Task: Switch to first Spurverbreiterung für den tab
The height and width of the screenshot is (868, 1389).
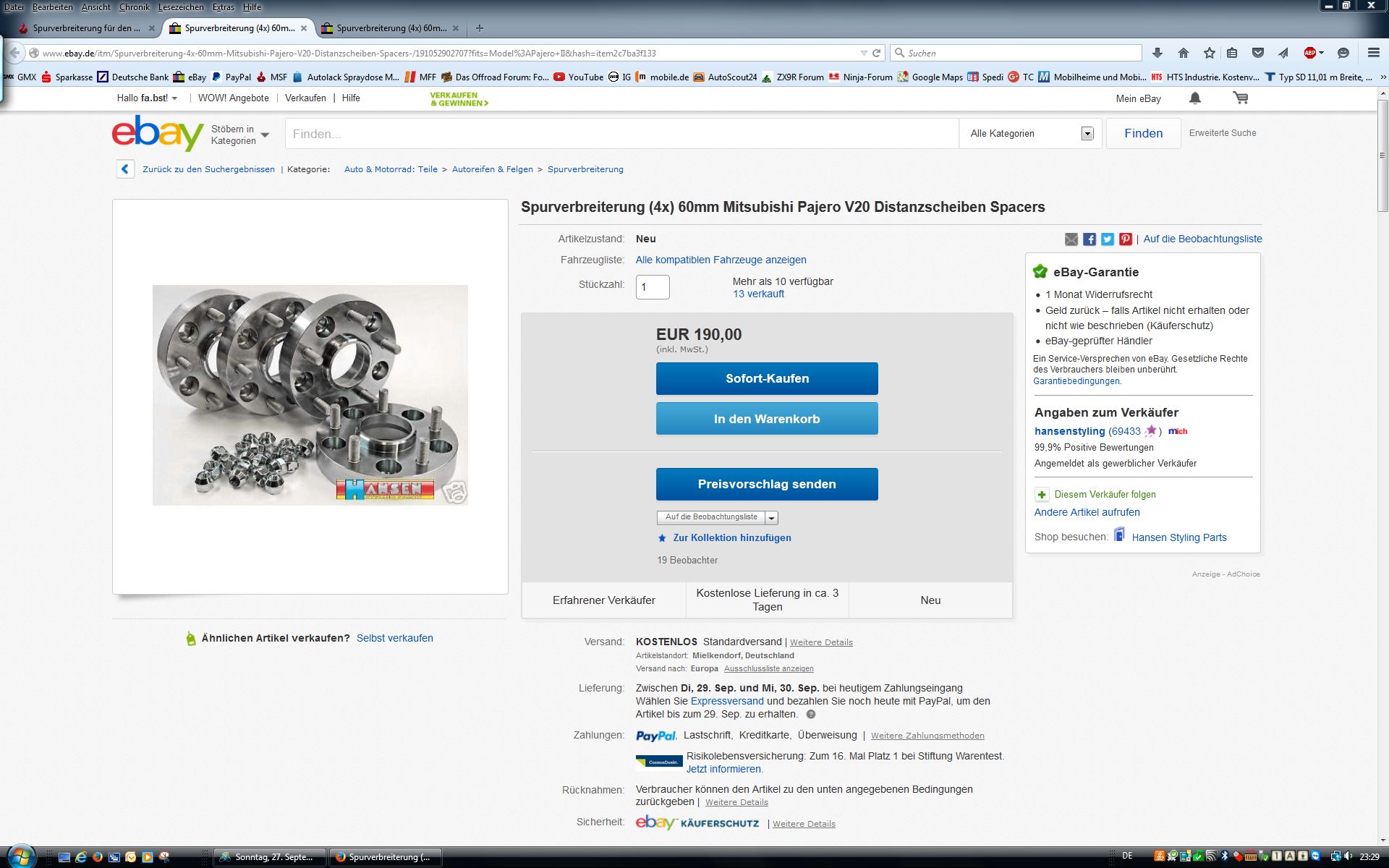Action: coord(86,28)
